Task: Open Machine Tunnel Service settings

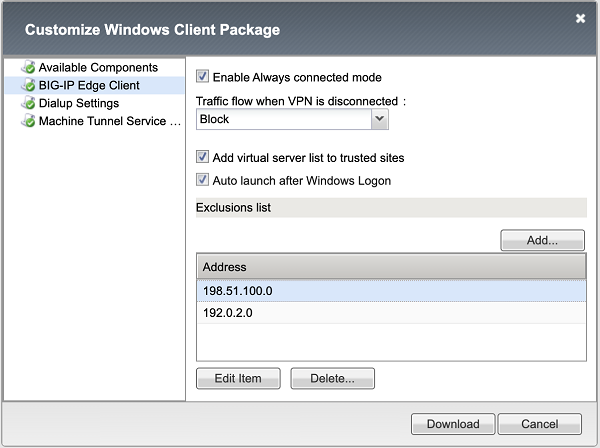Action: click(x=110, y=121)
